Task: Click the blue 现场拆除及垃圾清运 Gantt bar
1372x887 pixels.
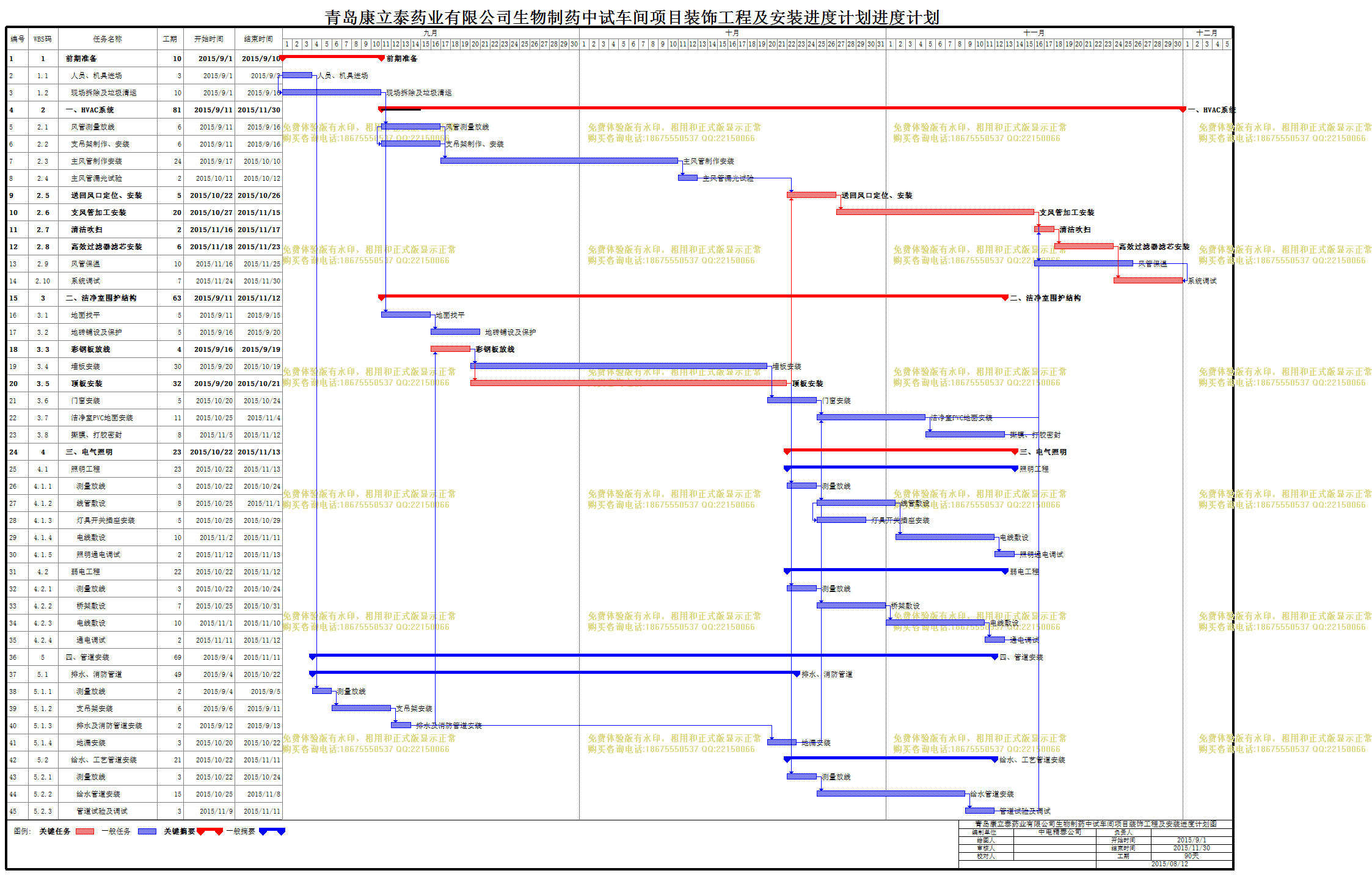Action: click(332, 92)
